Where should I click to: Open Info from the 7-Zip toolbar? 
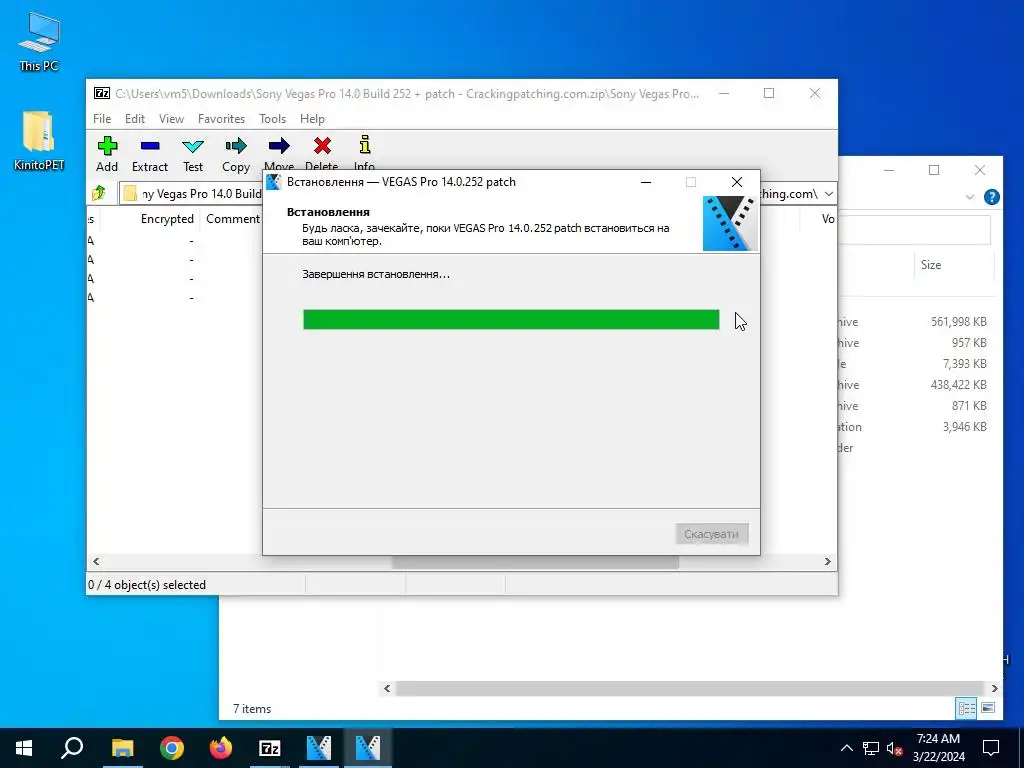tap(364, 153)
